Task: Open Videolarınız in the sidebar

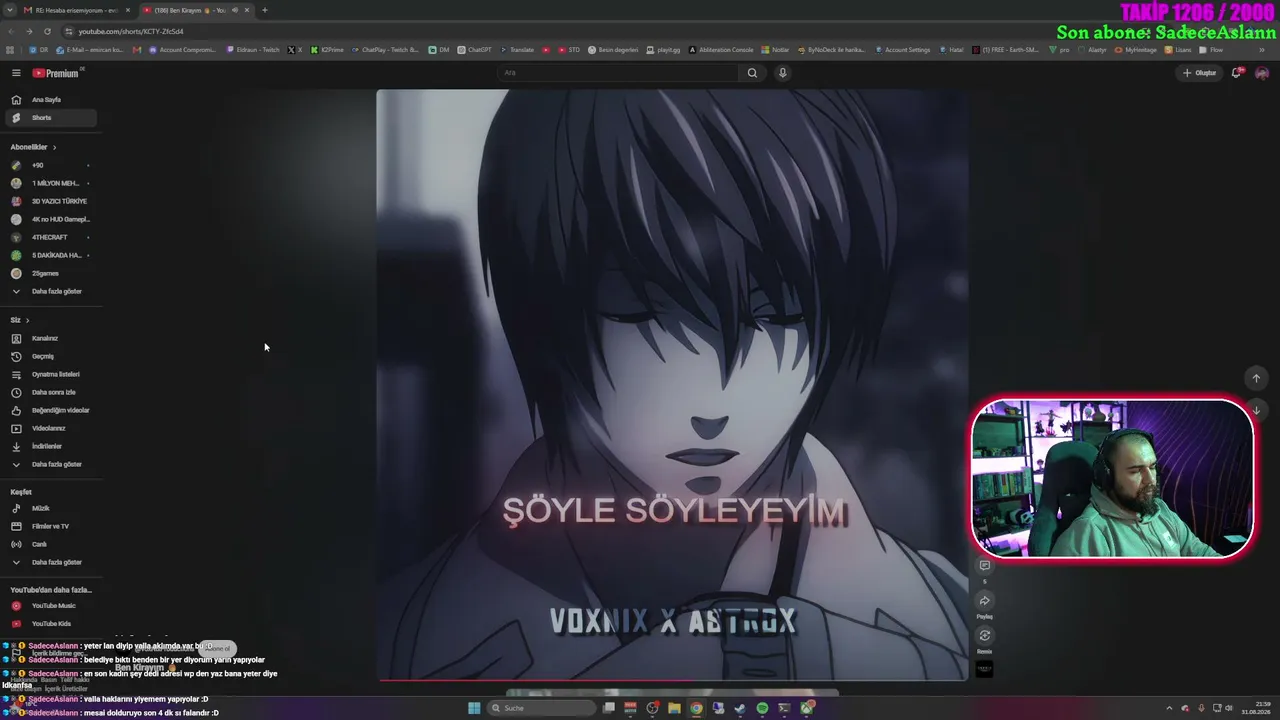Action: click(51, 428)
